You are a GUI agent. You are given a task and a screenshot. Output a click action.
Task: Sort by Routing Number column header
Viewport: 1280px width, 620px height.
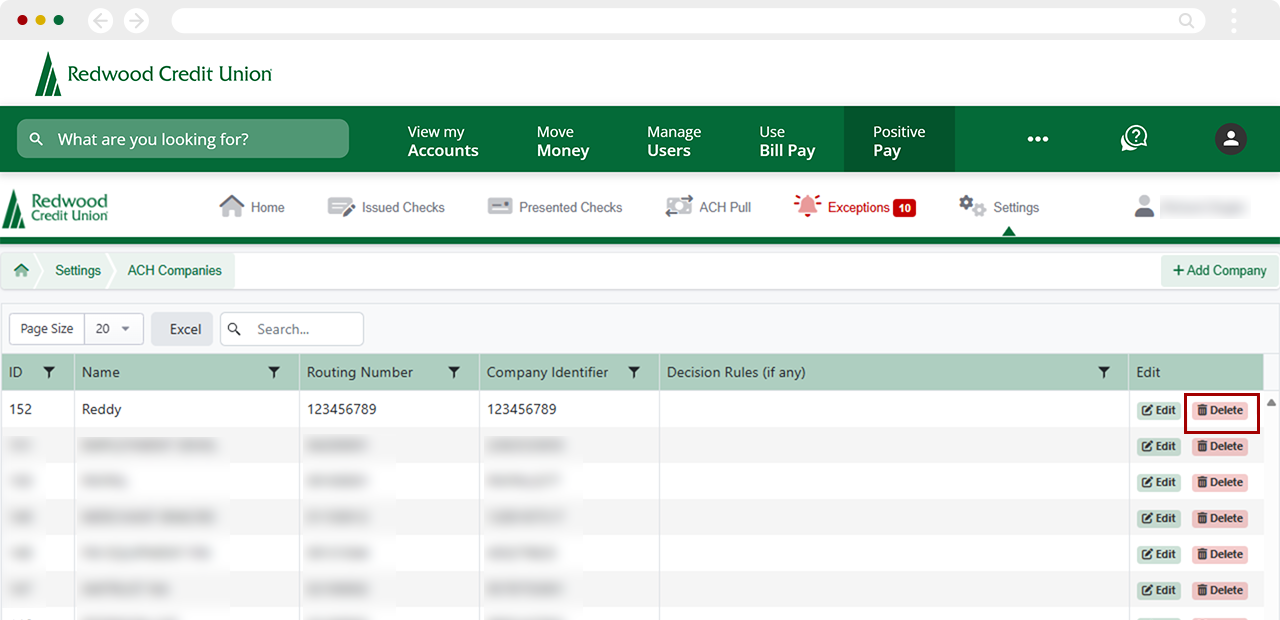click(x=360, y=372)
